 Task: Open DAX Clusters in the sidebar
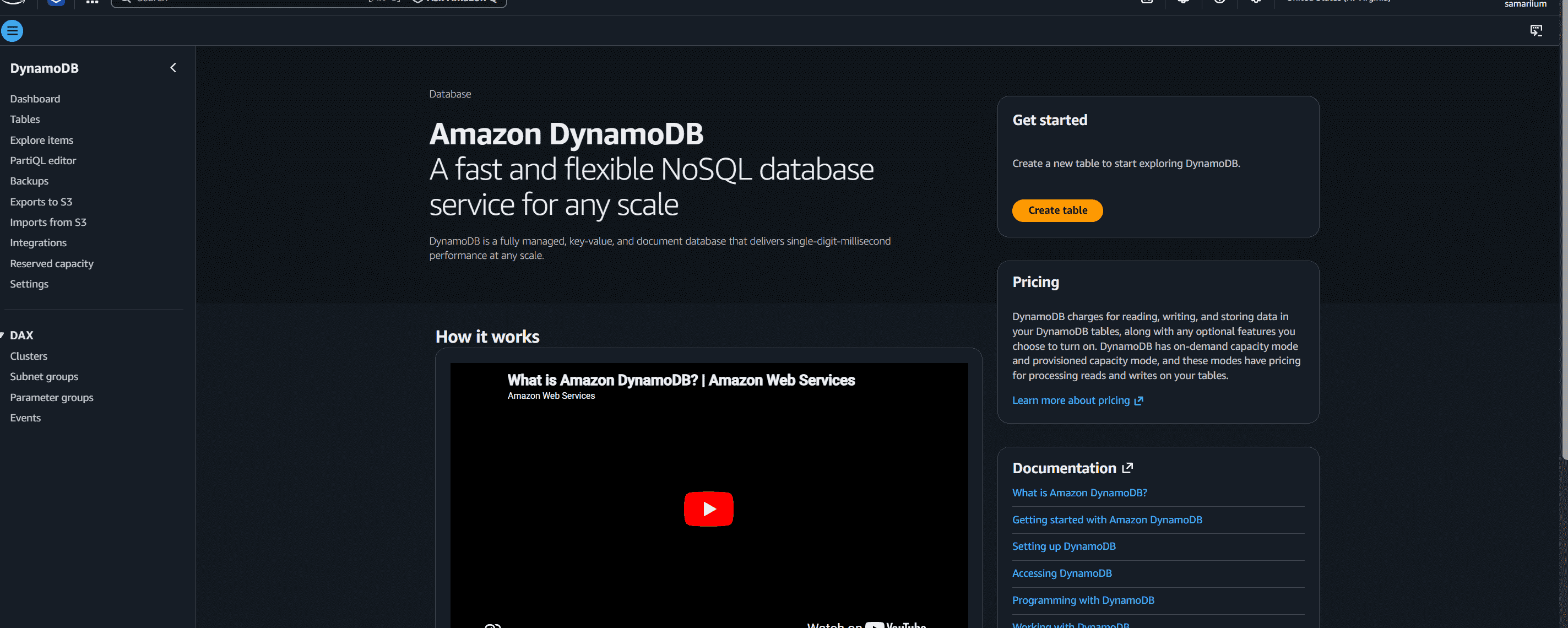click(29, 356)
